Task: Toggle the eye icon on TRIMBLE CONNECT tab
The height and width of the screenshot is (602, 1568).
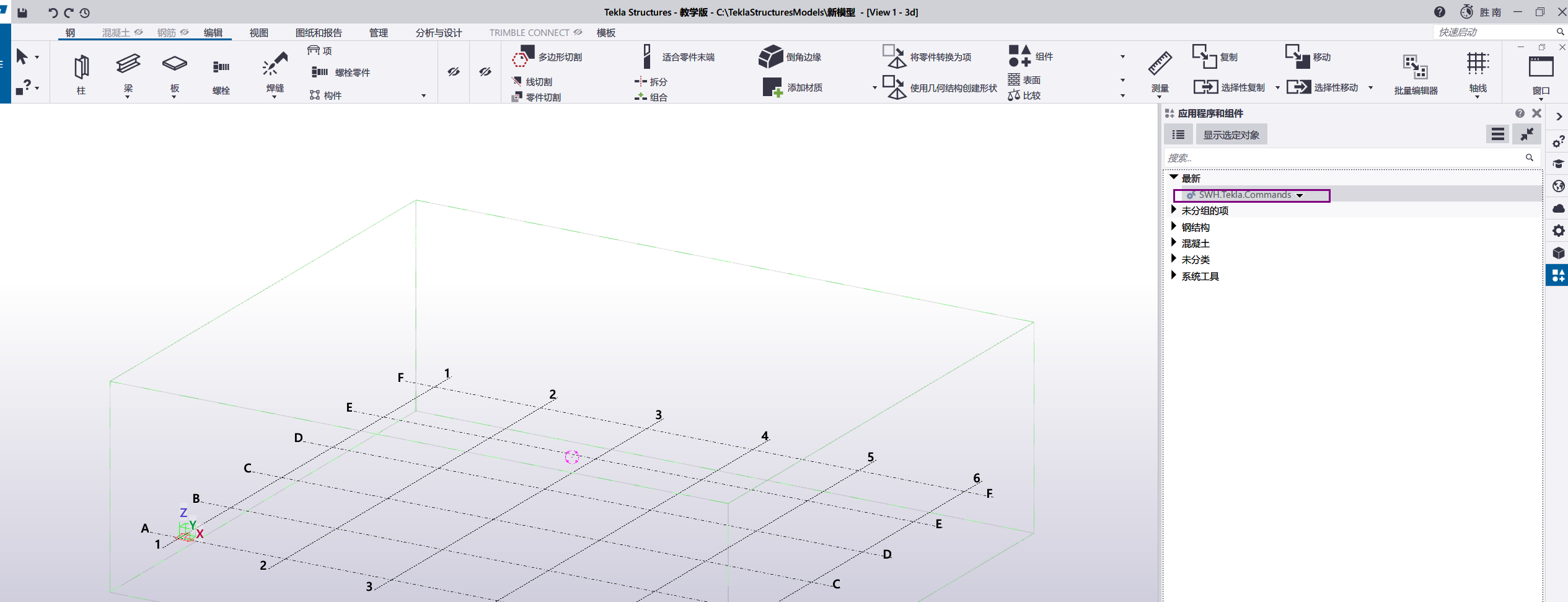Action: point(578,32)
